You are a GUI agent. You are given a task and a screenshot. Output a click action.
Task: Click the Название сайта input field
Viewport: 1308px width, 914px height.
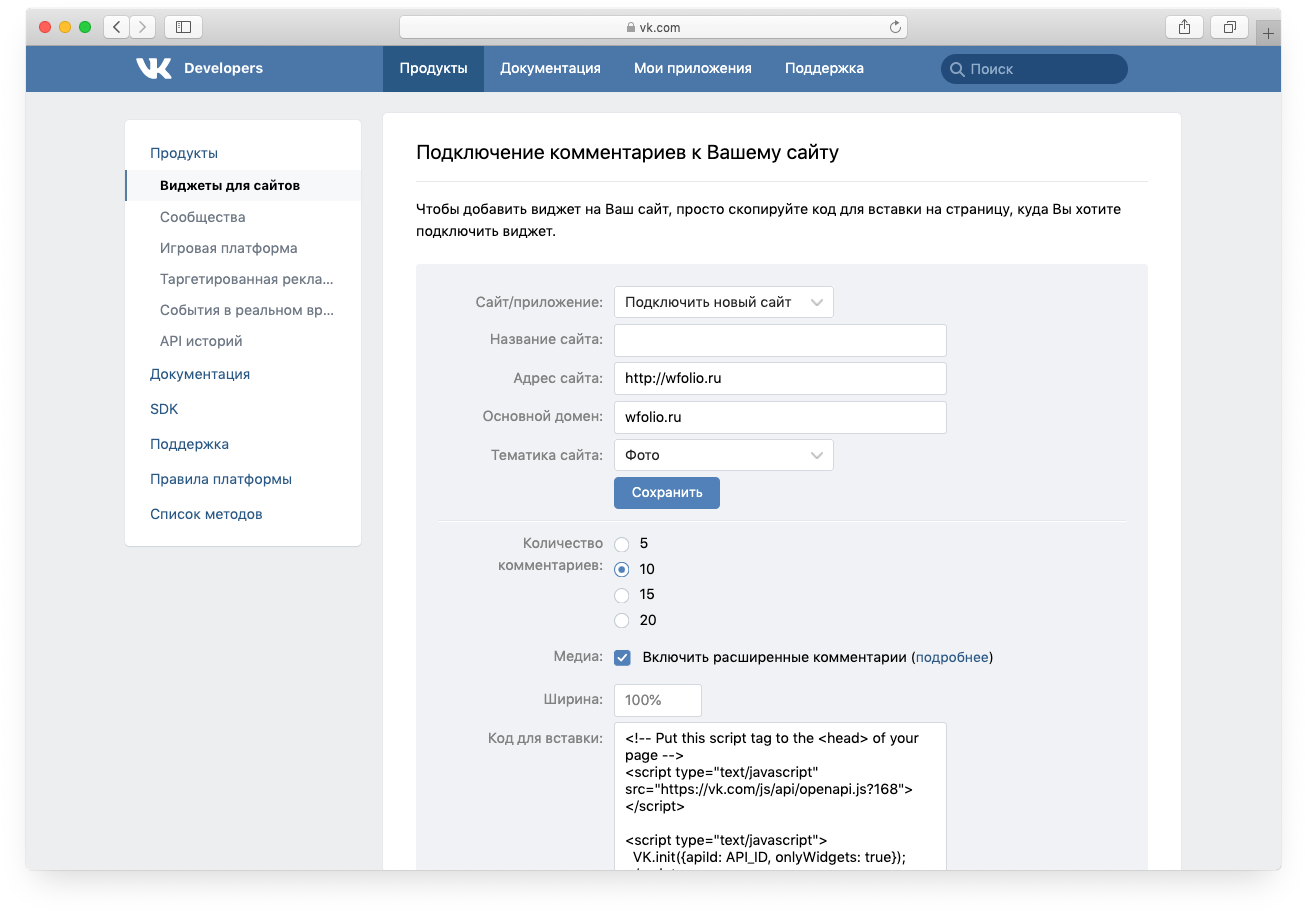(x=780, y=340)
